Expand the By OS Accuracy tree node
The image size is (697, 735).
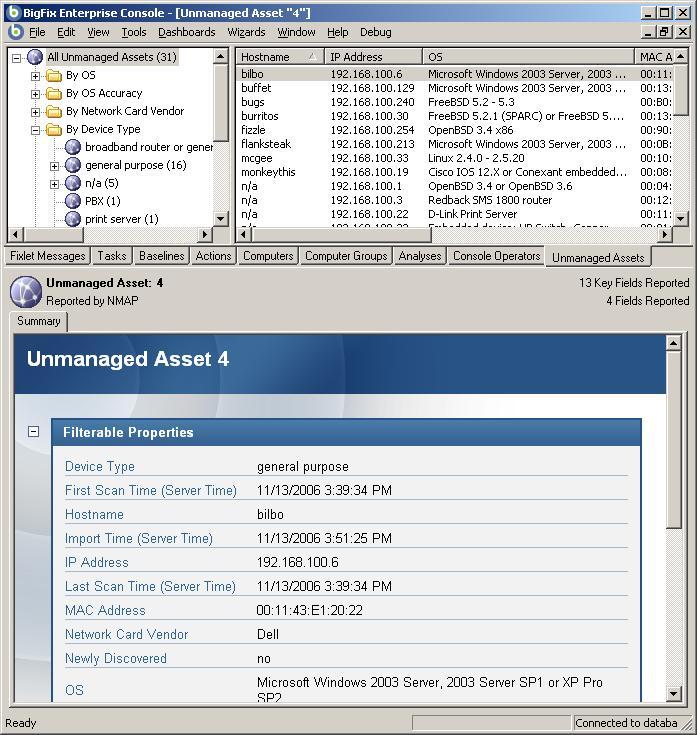[35, 94]
